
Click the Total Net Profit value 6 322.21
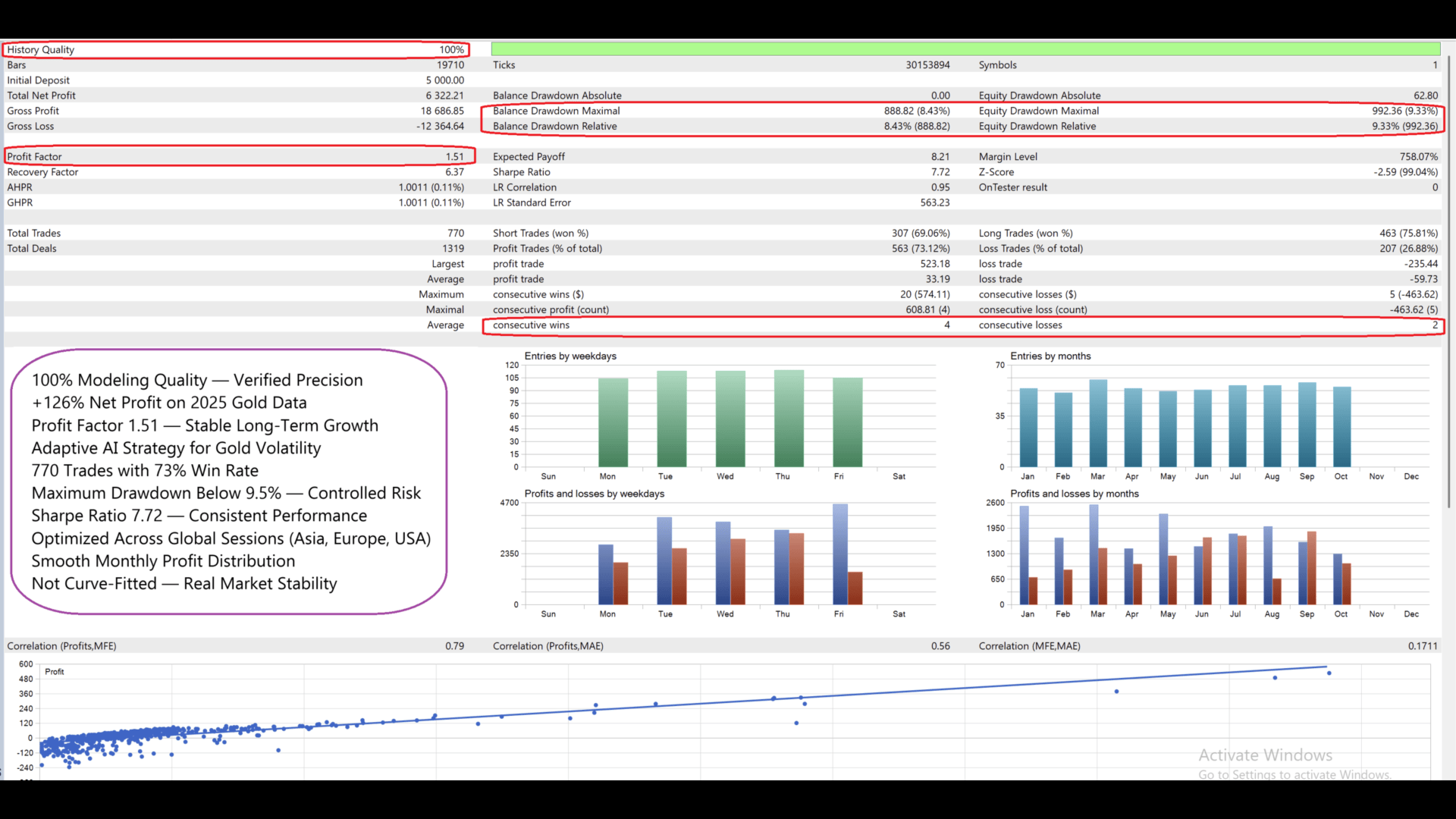click(444, 96)
